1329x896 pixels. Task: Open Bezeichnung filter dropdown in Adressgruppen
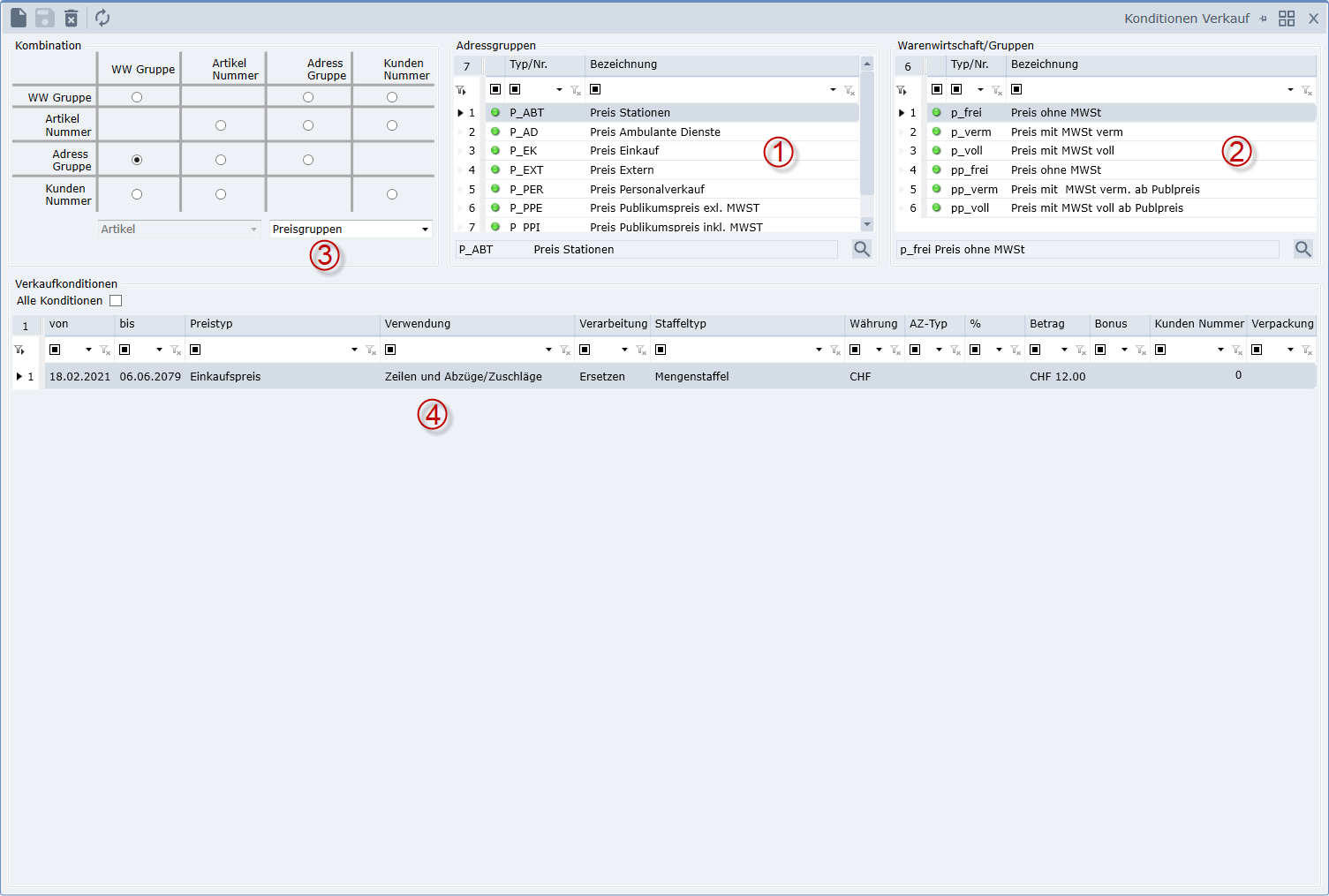[832, 90]
